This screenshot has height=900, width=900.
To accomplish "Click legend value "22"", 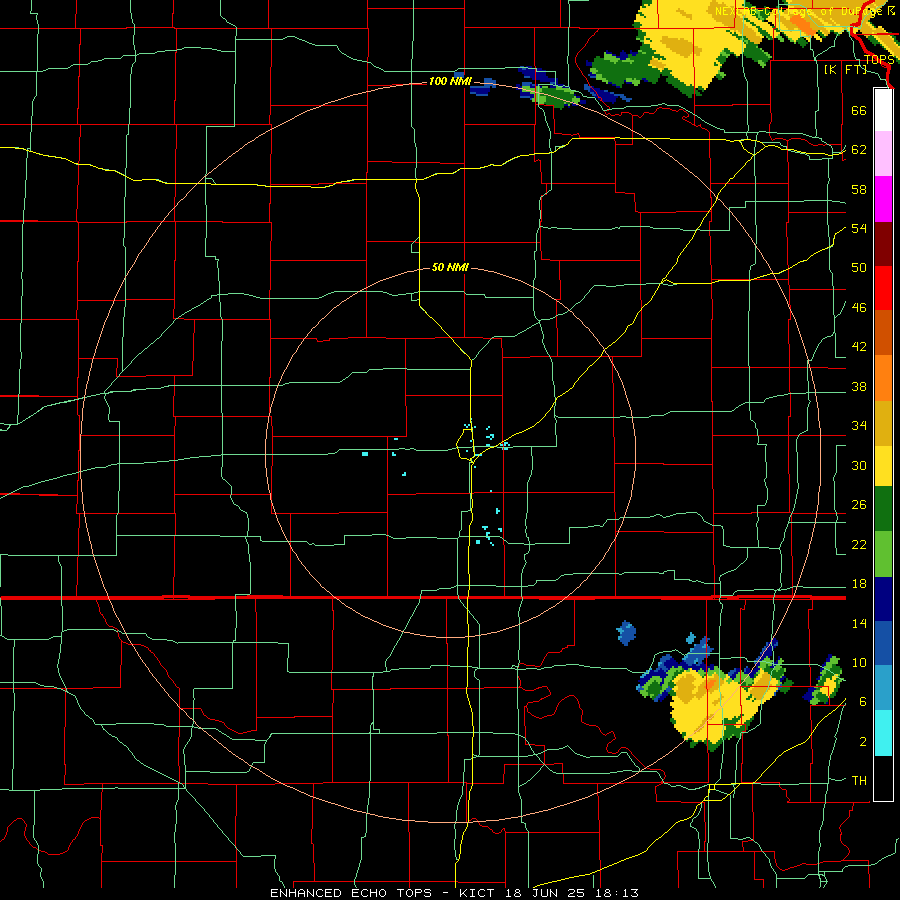I will (x=859, y=544).
